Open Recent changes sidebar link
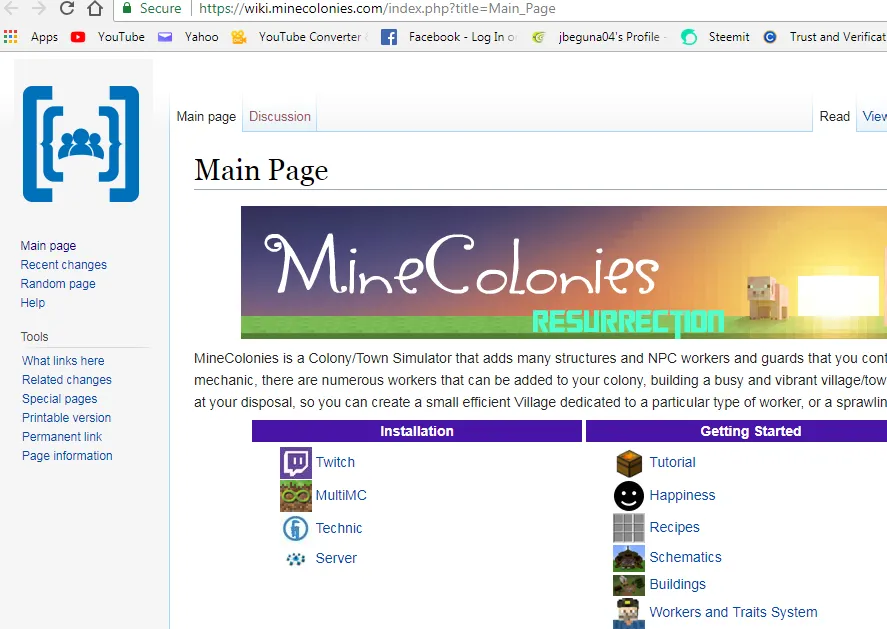 [63, 265]
